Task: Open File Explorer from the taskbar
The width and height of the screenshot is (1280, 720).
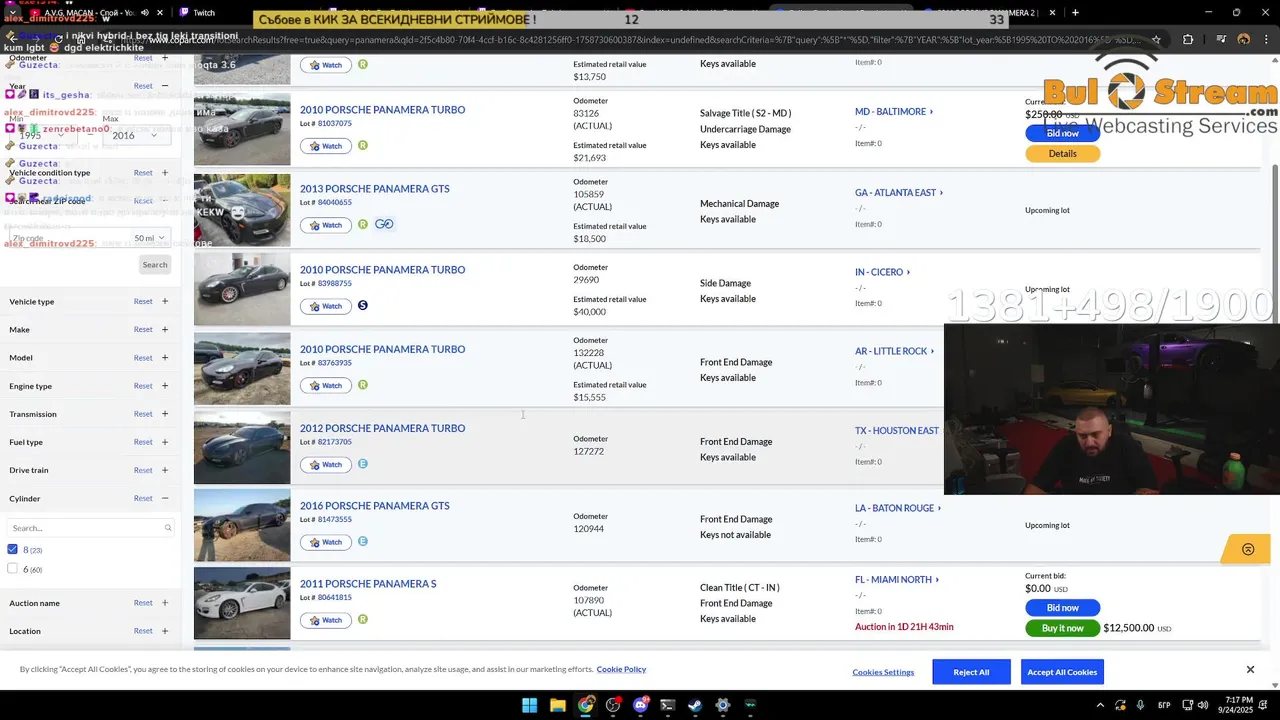Action: pyautogui.click(x=558, y=705)
